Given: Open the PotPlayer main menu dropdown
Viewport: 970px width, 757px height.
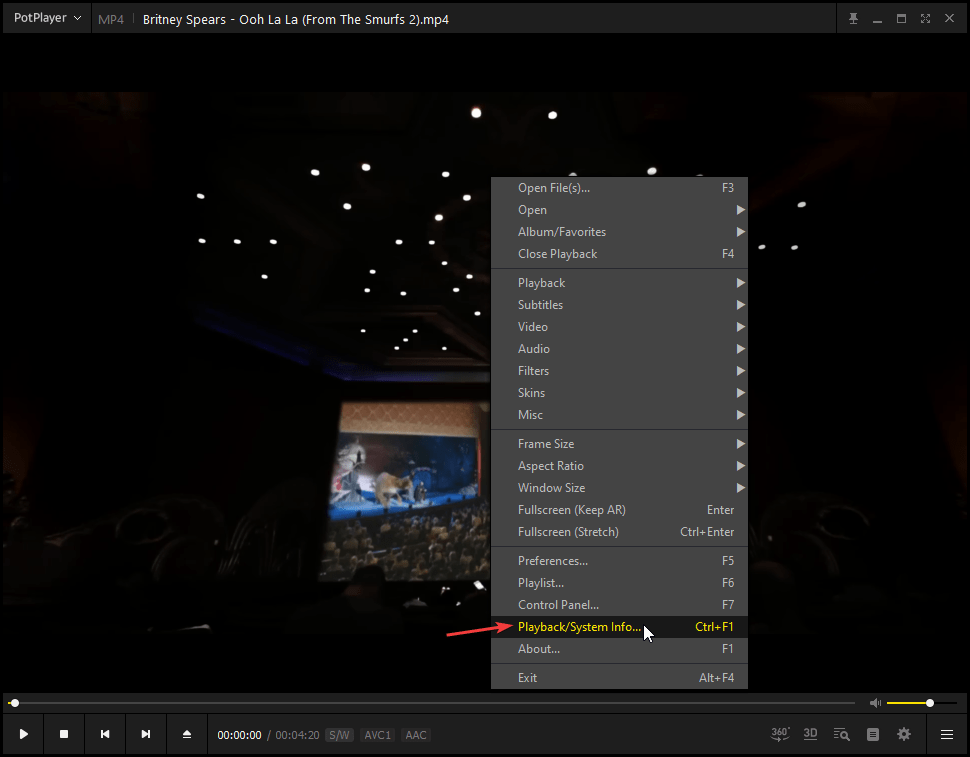Looking at the screenshot, I should point(47,19).
